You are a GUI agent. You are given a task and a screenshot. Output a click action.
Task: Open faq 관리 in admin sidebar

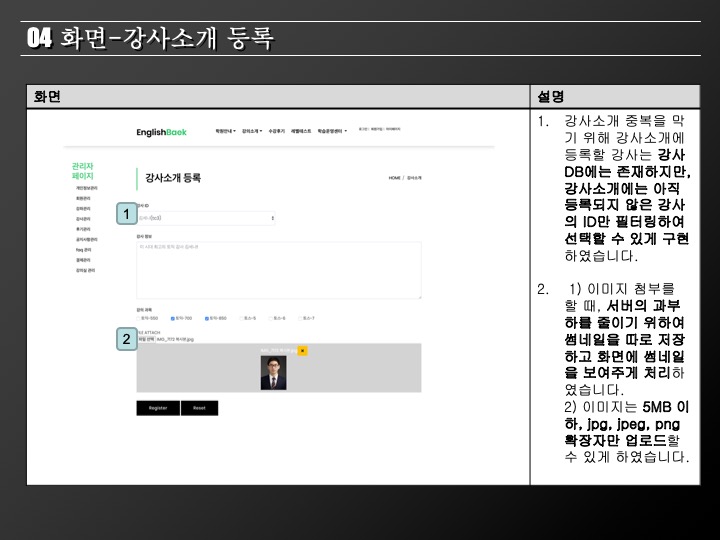84,250
